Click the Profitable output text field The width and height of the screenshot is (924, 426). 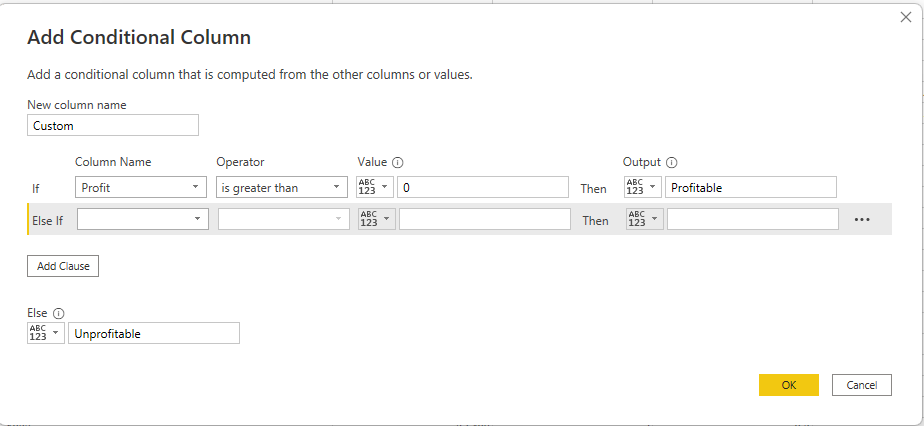(750, 187)
